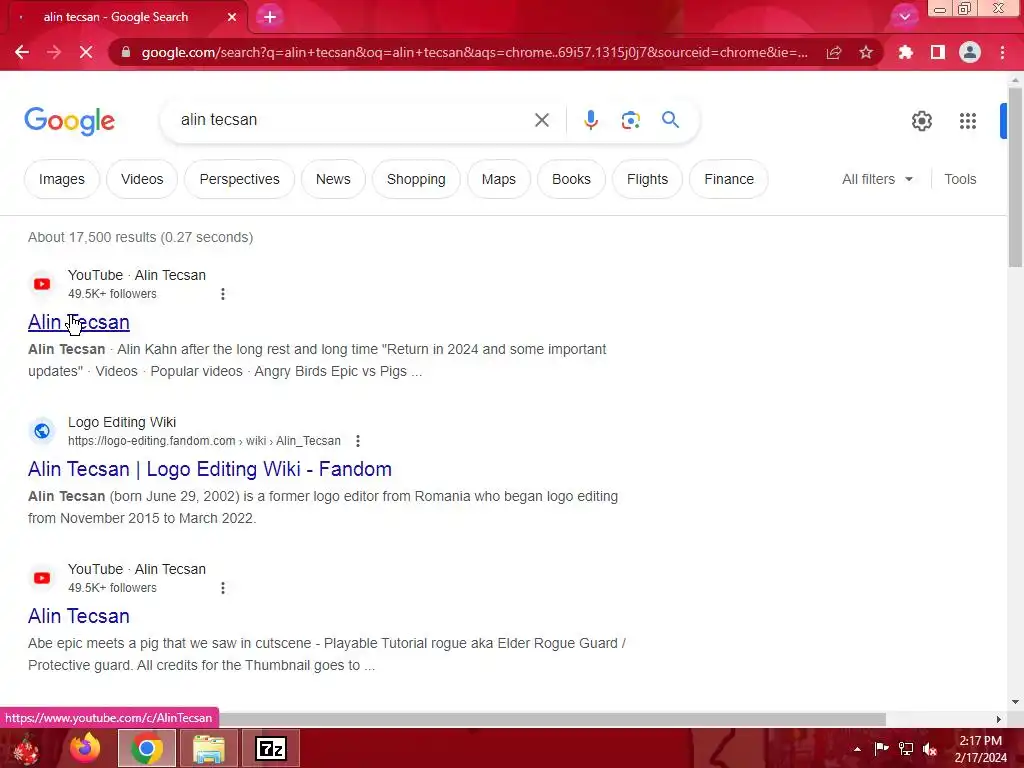1024x768 pixels.
Task: Click the muted volume tray icon
Action: pos(930,749)
